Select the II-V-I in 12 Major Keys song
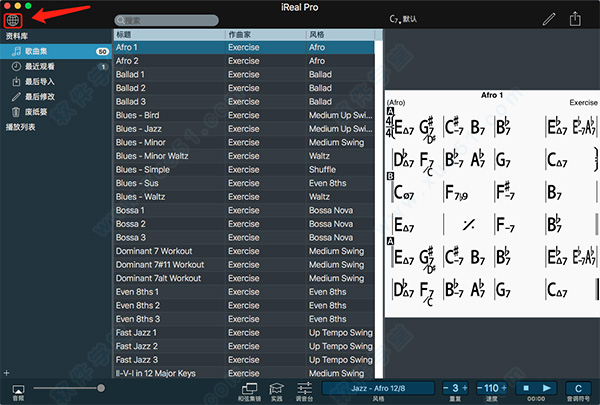 (244, 373)
